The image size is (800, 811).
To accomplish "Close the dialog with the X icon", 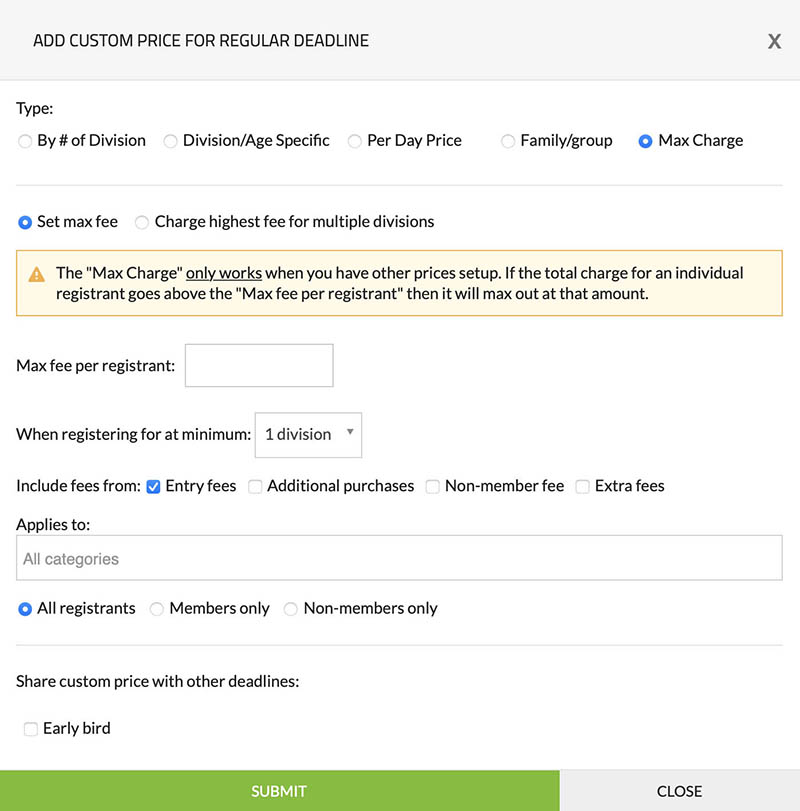I will coord(774,41).
